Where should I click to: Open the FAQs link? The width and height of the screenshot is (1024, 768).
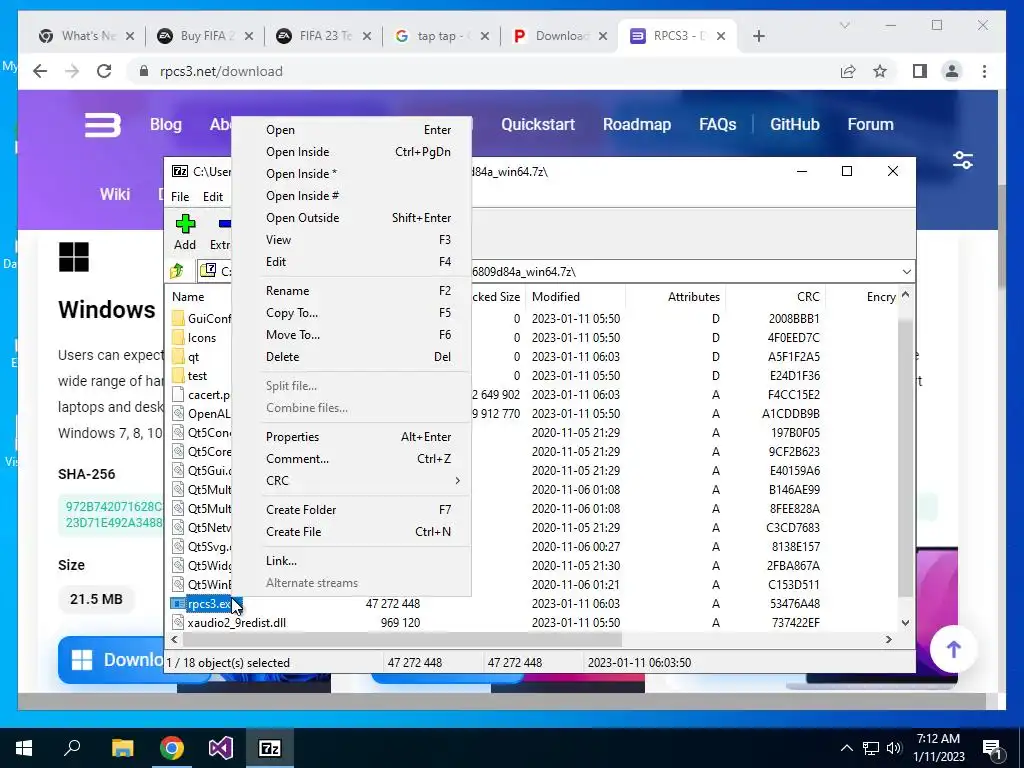click(x=717, y=125)
